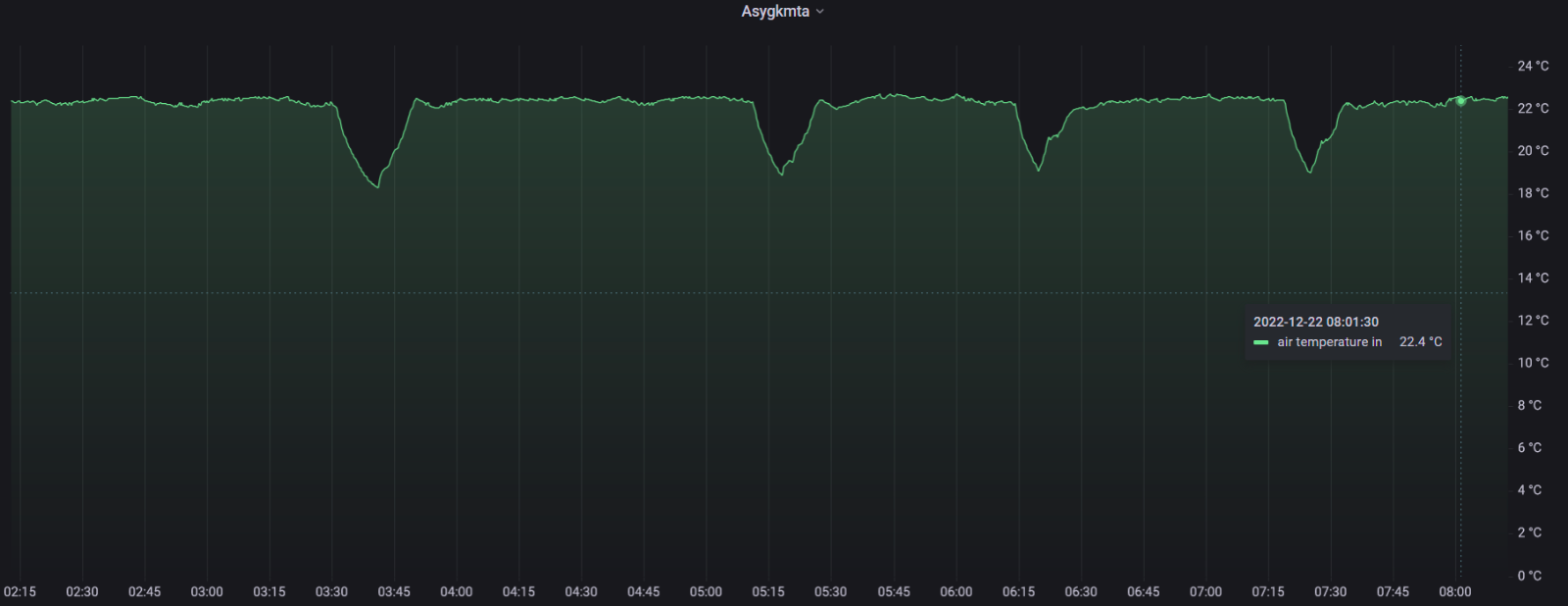
Task: Click the 2 °C y-axis label
Action: [x=1529, y=532]
